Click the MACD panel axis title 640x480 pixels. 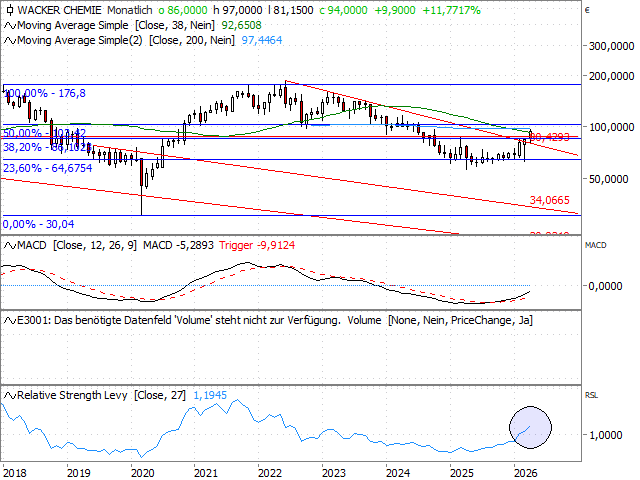(596, 245)
